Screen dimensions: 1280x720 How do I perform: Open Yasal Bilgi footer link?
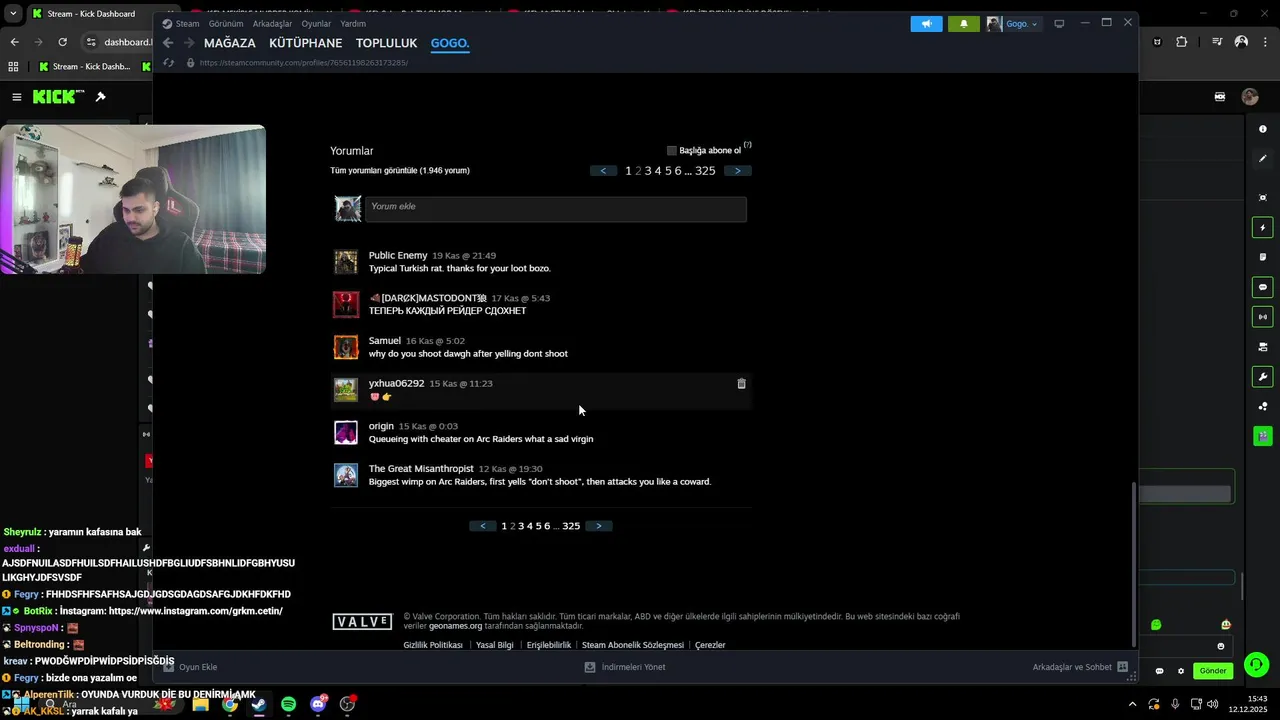494,645
